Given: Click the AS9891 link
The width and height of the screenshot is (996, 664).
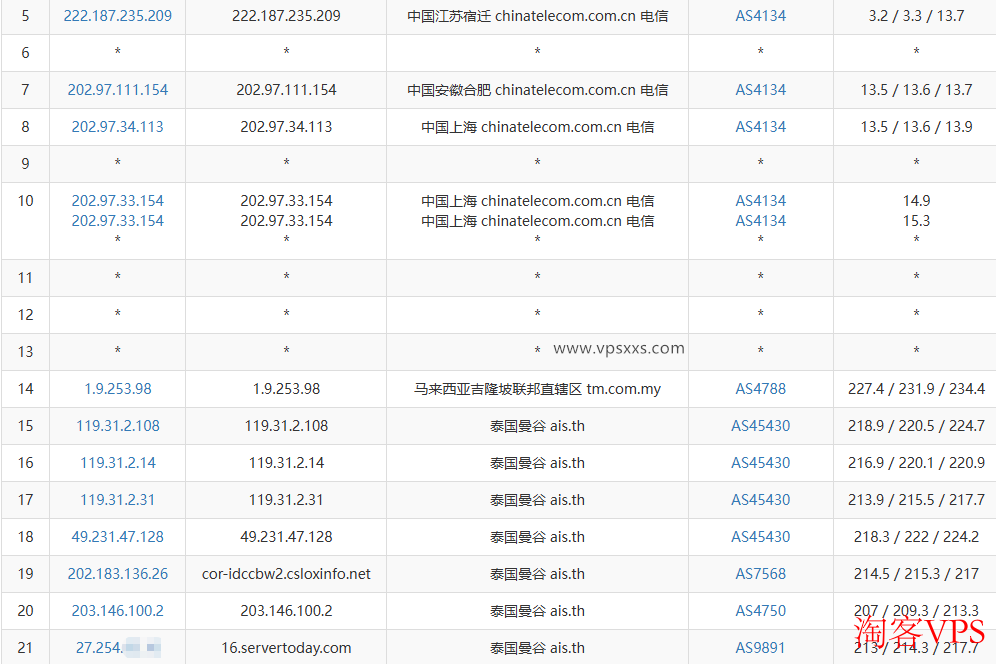Looking at the screenshot, I should click(x=760, y=648).
